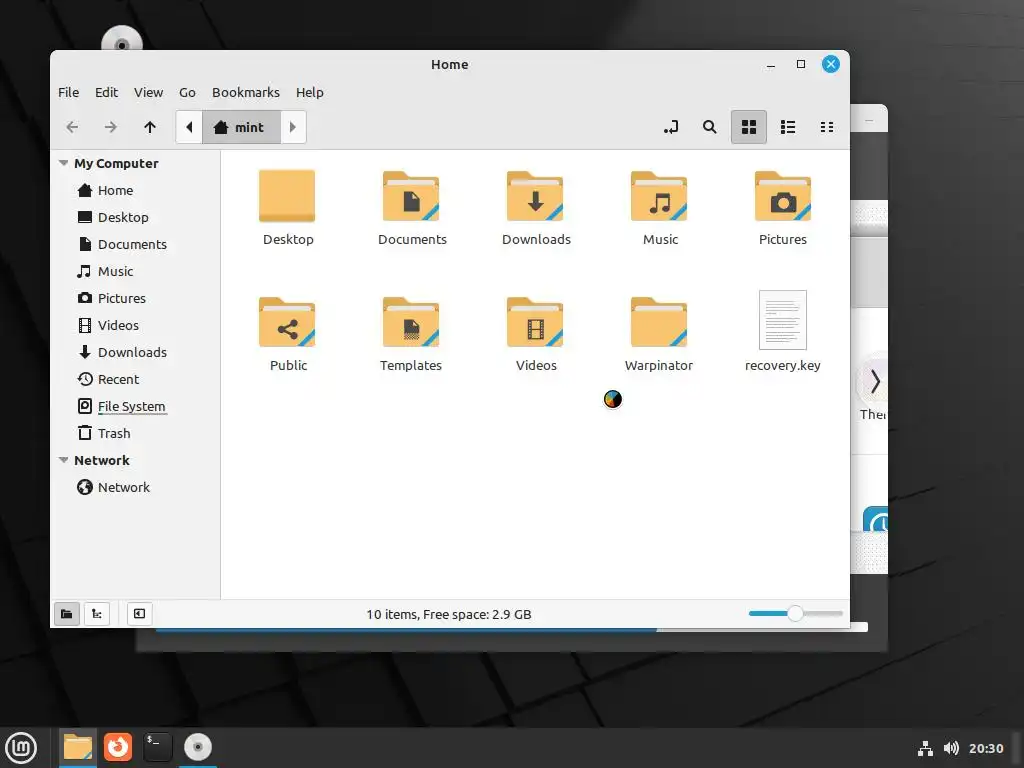The image size is (1024, 768).
Task: Hide the sidebar button
Action: [x=139, y=614]
